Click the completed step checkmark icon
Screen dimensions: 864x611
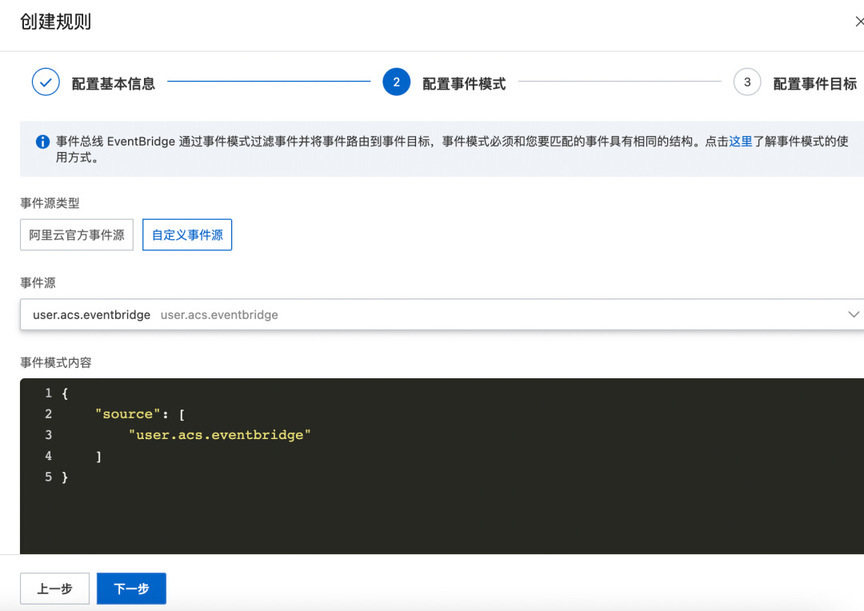pos(46,82)
